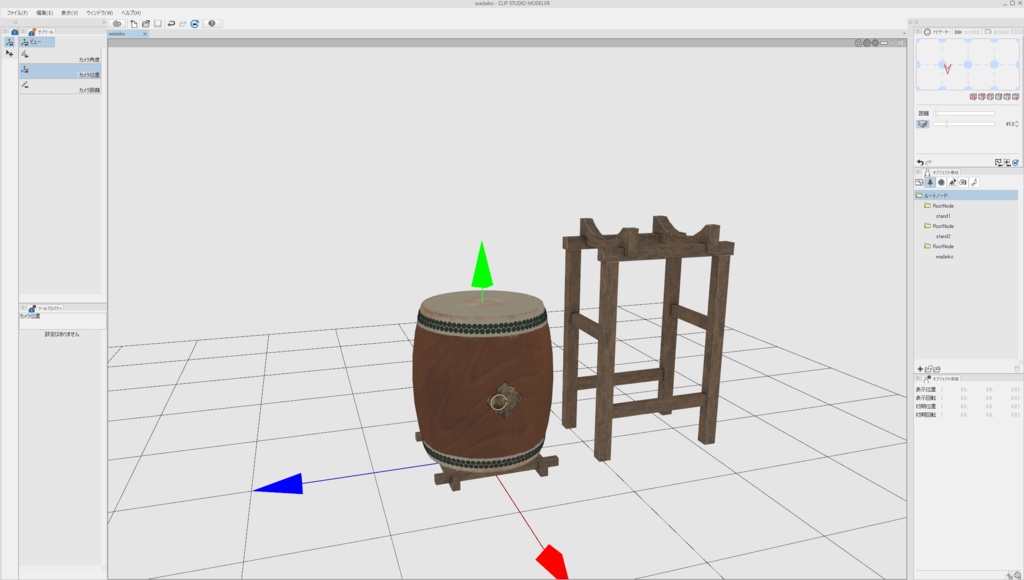1024x580 pixels.
Task: Select the highlighted node tree icon
Action: (x=931, y=182)
